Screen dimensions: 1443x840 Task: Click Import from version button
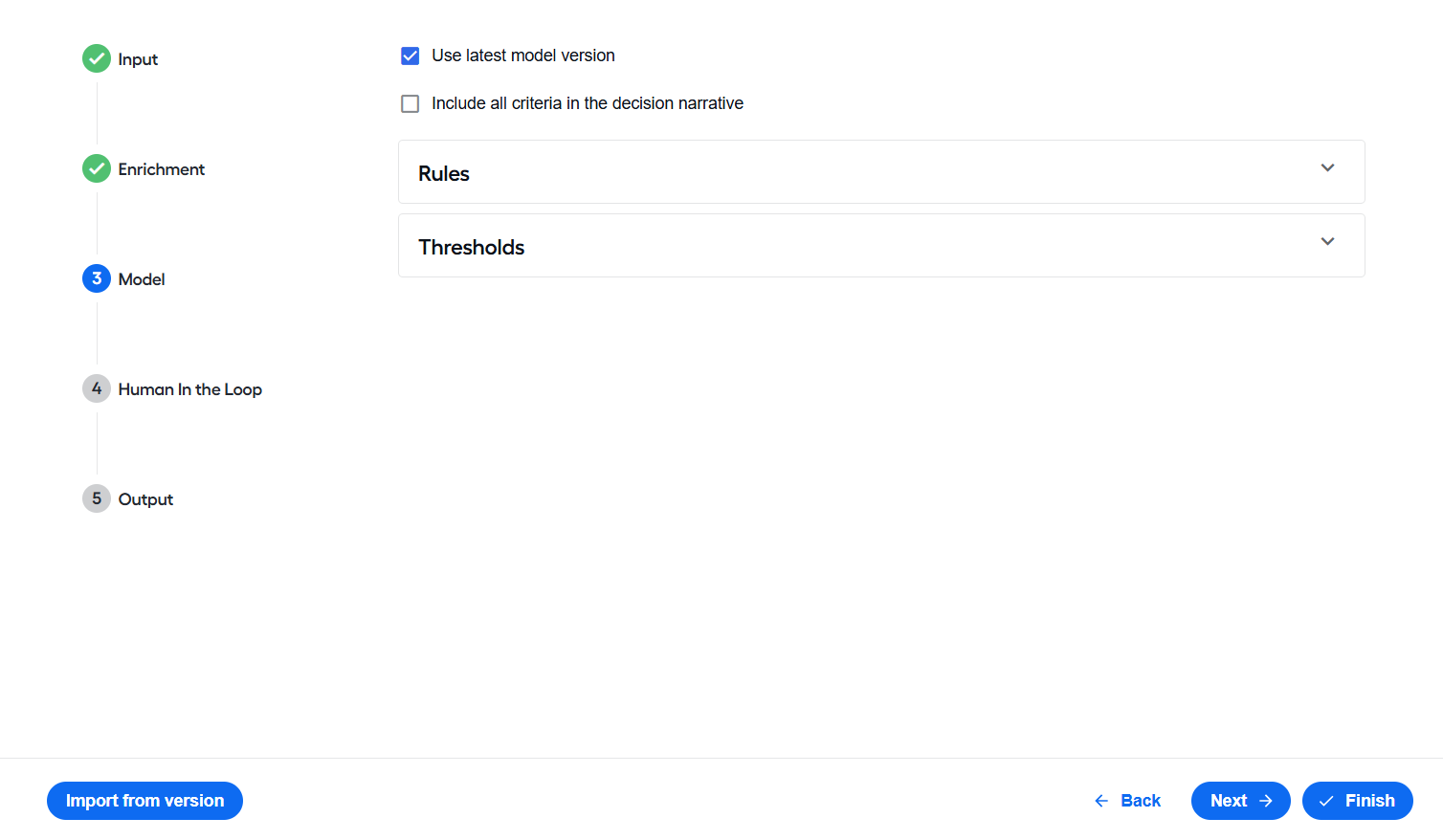[x=144, y=801]
